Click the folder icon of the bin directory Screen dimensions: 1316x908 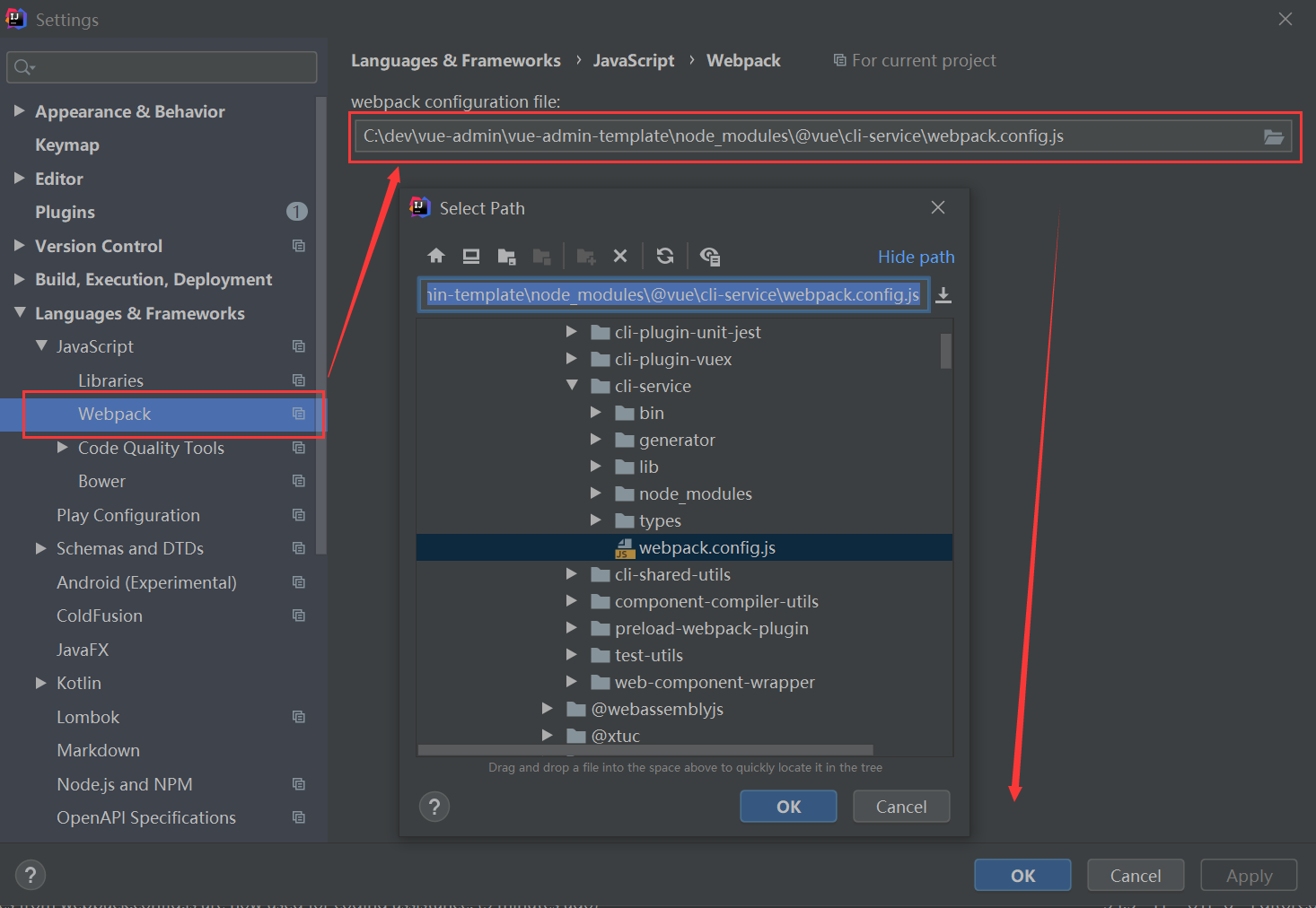[x=625, y=414]
